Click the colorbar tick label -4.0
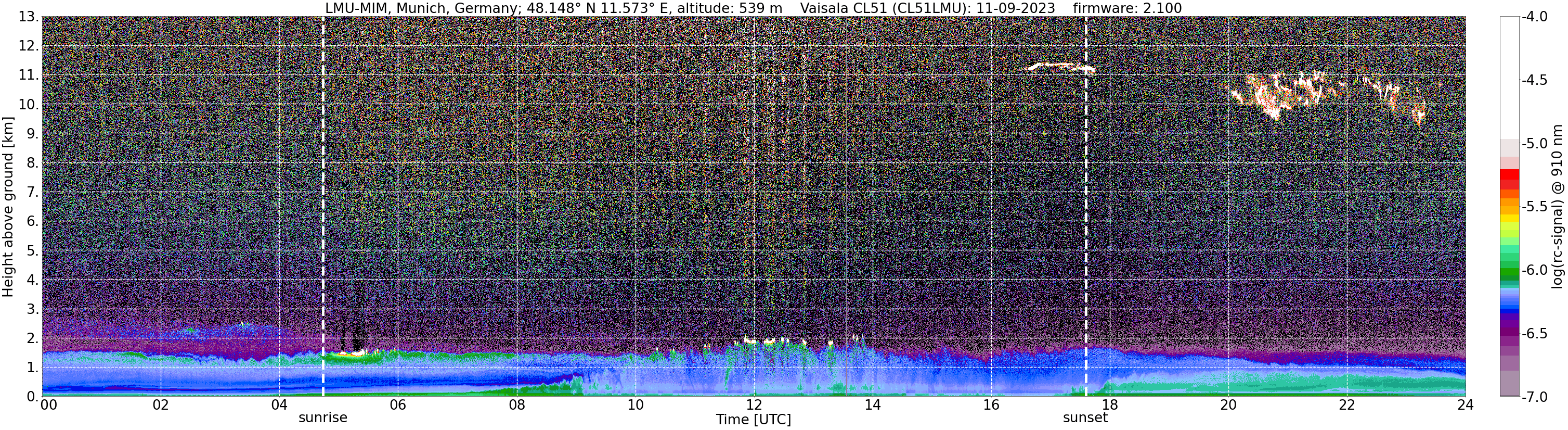The height and width of the screenshot is (430, 1568). tap(1535, 17)
